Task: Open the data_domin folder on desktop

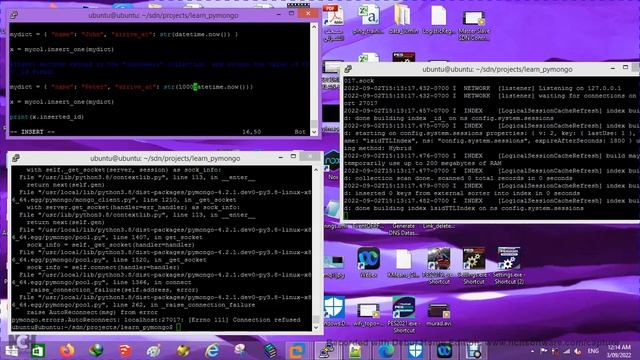Action: tap(403, 19)
